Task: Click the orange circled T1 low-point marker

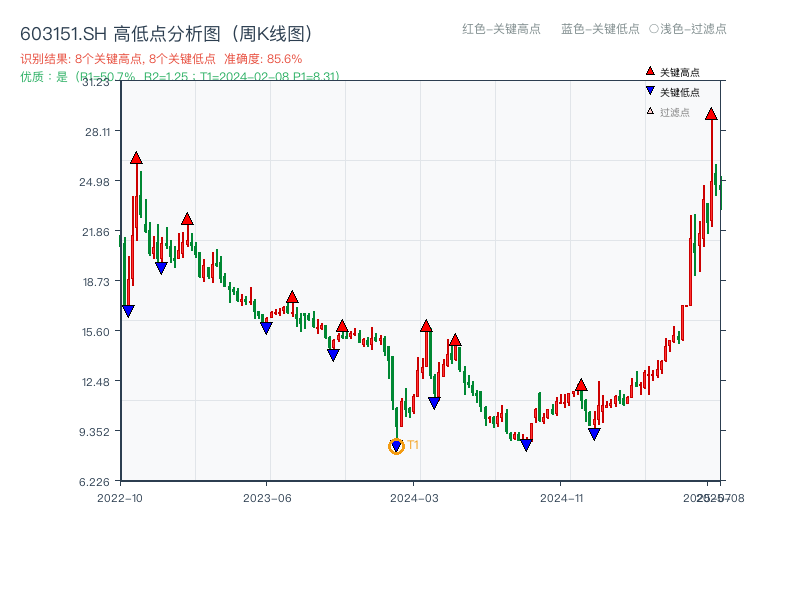Action: pos(395,446)
